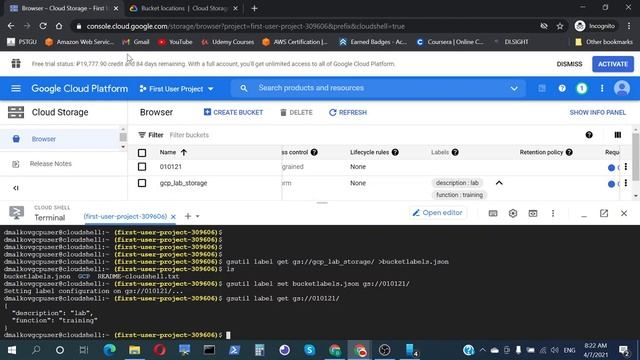Collapse the left sidebar panel
Image resolution: width=640 pixels, height=360 pixels.
click(x=16, y=188)
